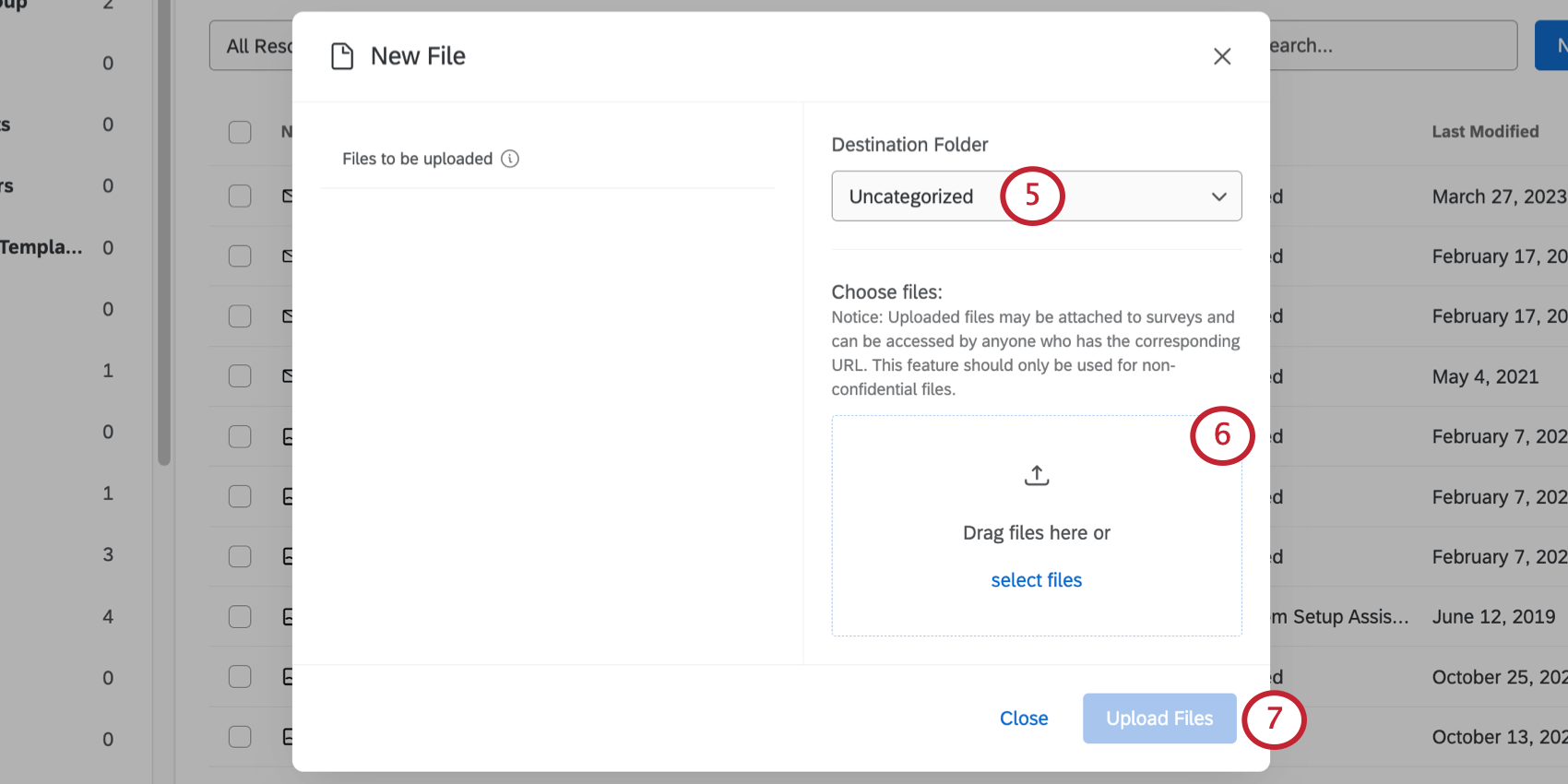
Task: Click the message icon in the first table row
Action: (287, 196)
